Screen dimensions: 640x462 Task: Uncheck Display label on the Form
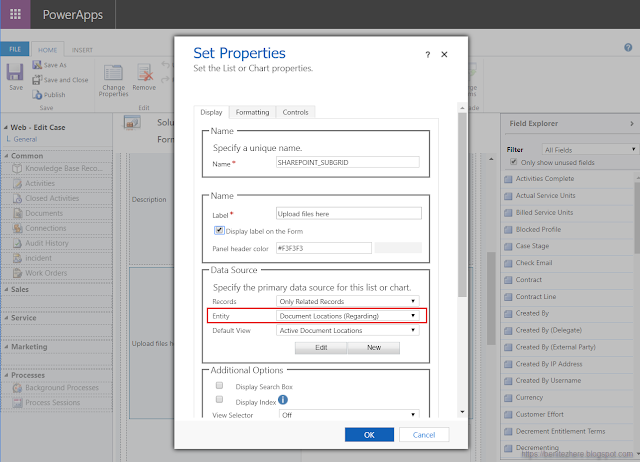click(x=219, y=230)
